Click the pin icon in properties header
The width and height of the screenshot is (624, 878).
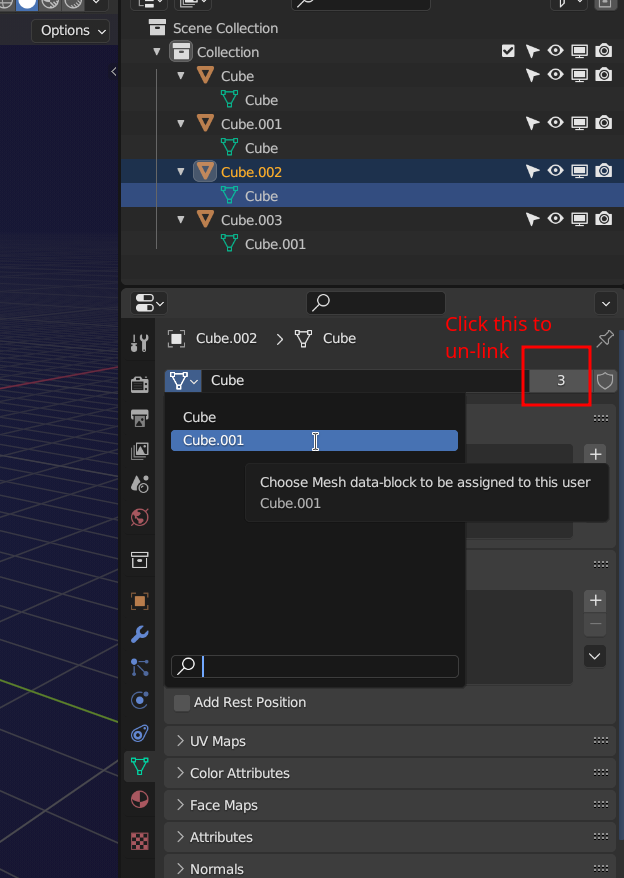tap(605, 338)
